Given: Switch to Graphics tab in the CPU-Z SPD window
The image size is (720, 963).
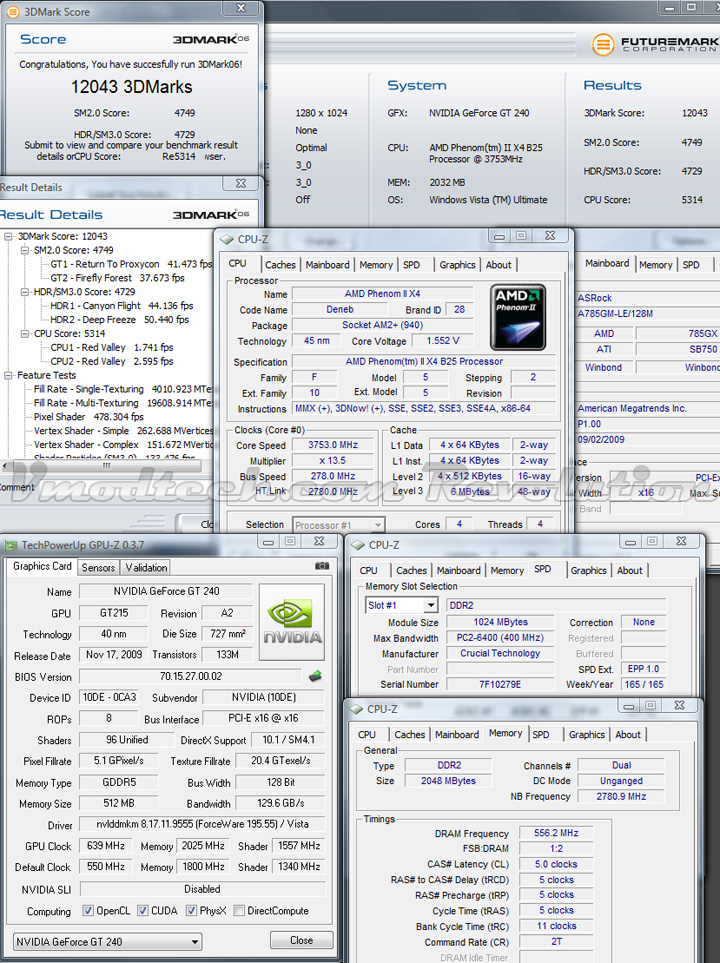Looking at the screenshot, I should coord(589,571).
